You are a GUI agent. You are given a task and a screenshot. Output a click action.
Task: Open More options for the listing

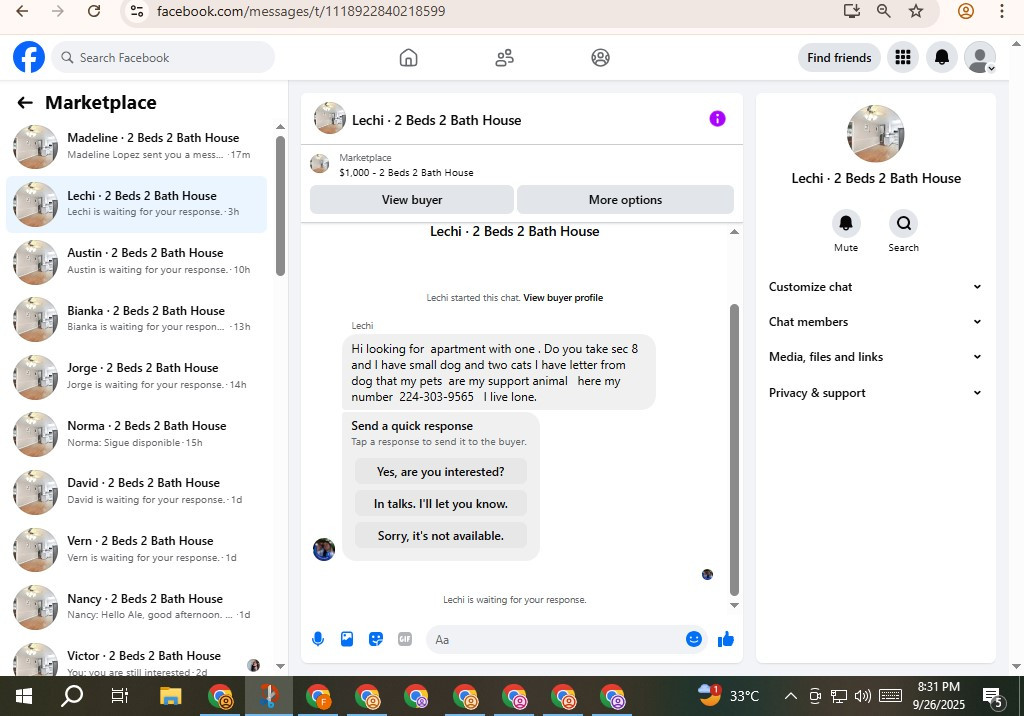625,200
